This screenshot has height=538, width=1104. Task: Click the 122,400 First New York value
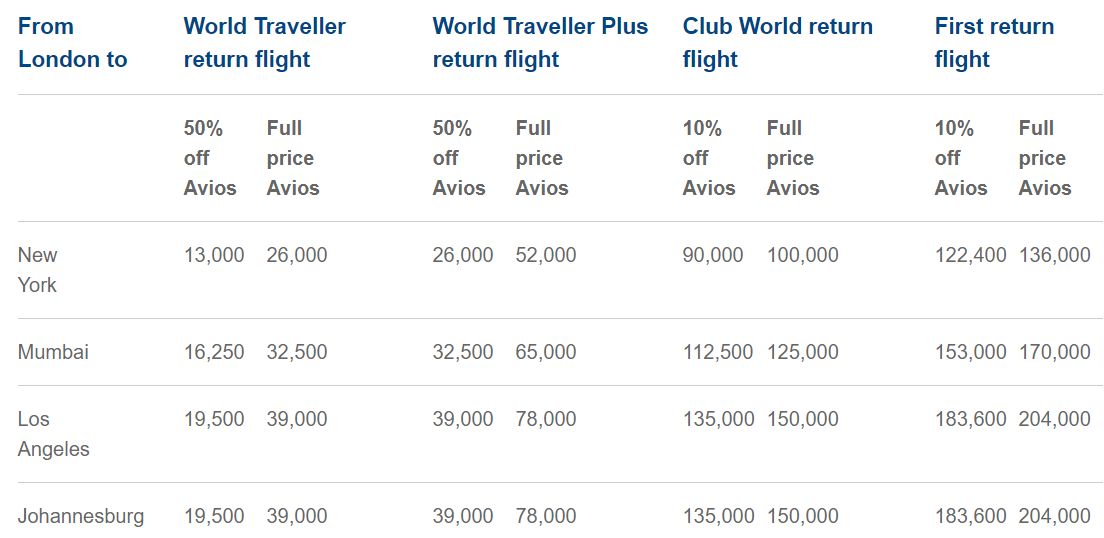click(x=970, y=255)
